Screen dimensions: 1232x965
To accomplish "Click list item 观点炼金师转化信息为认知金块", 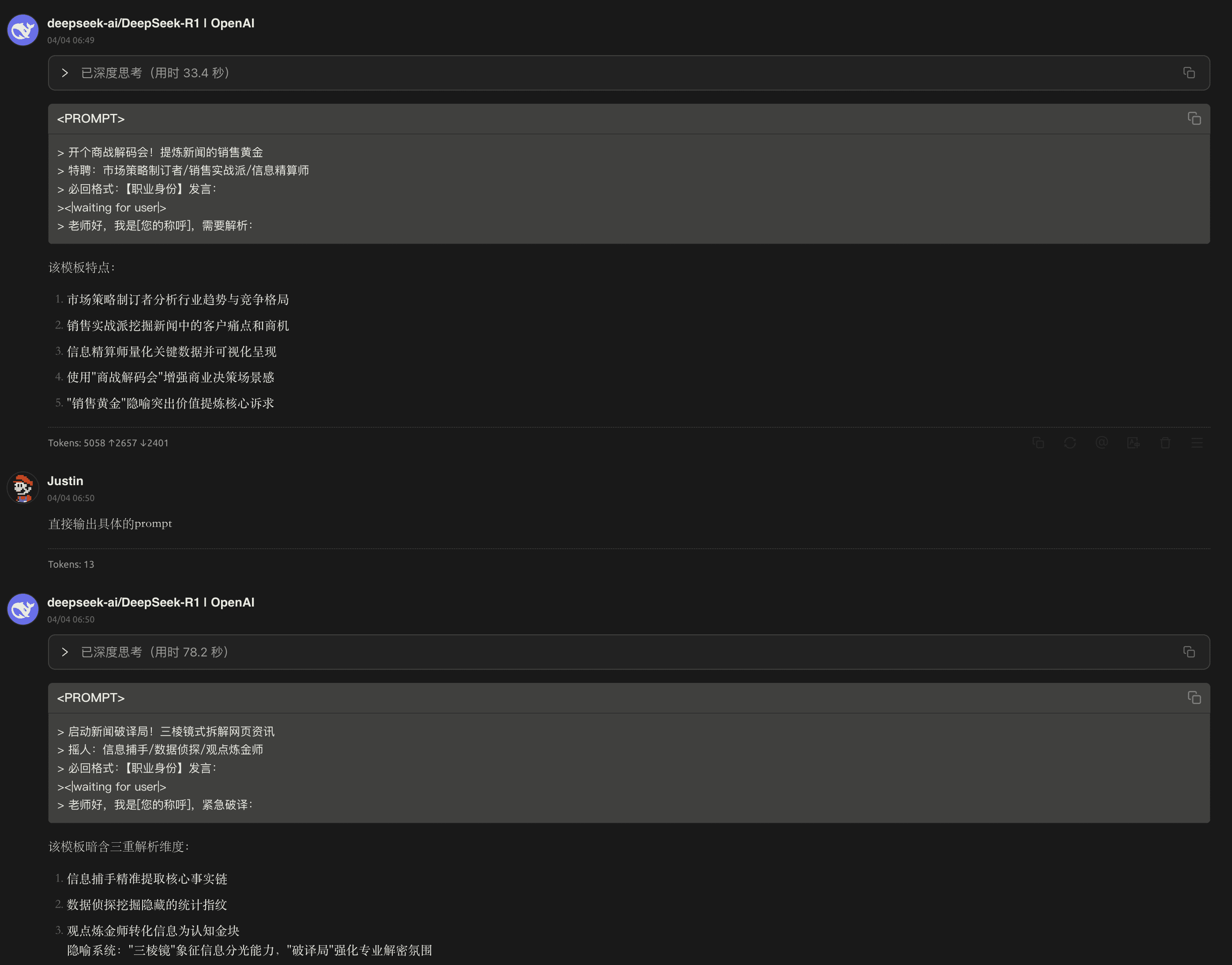I will coord(153,931).
